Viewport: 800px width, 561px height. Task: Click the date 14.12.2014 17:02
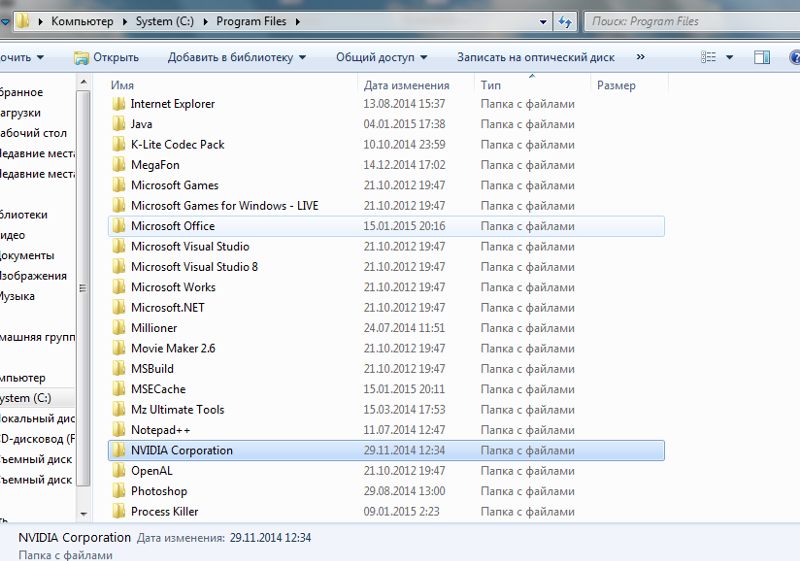[x=404, y=165]
